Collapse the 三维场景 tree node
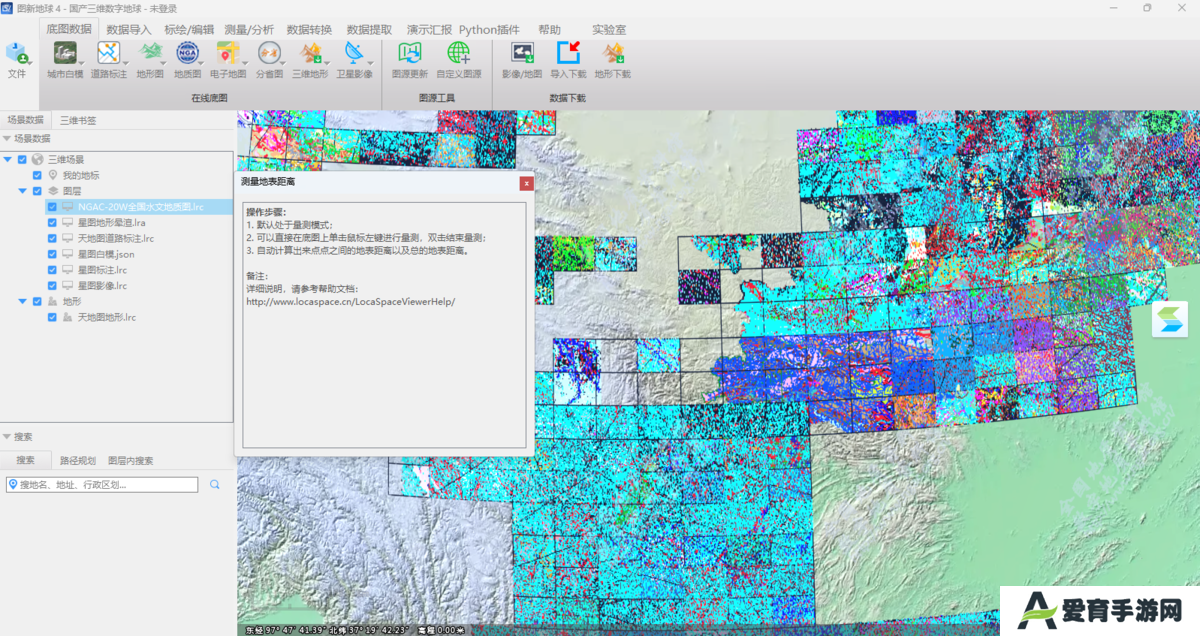 coord(8,160)
